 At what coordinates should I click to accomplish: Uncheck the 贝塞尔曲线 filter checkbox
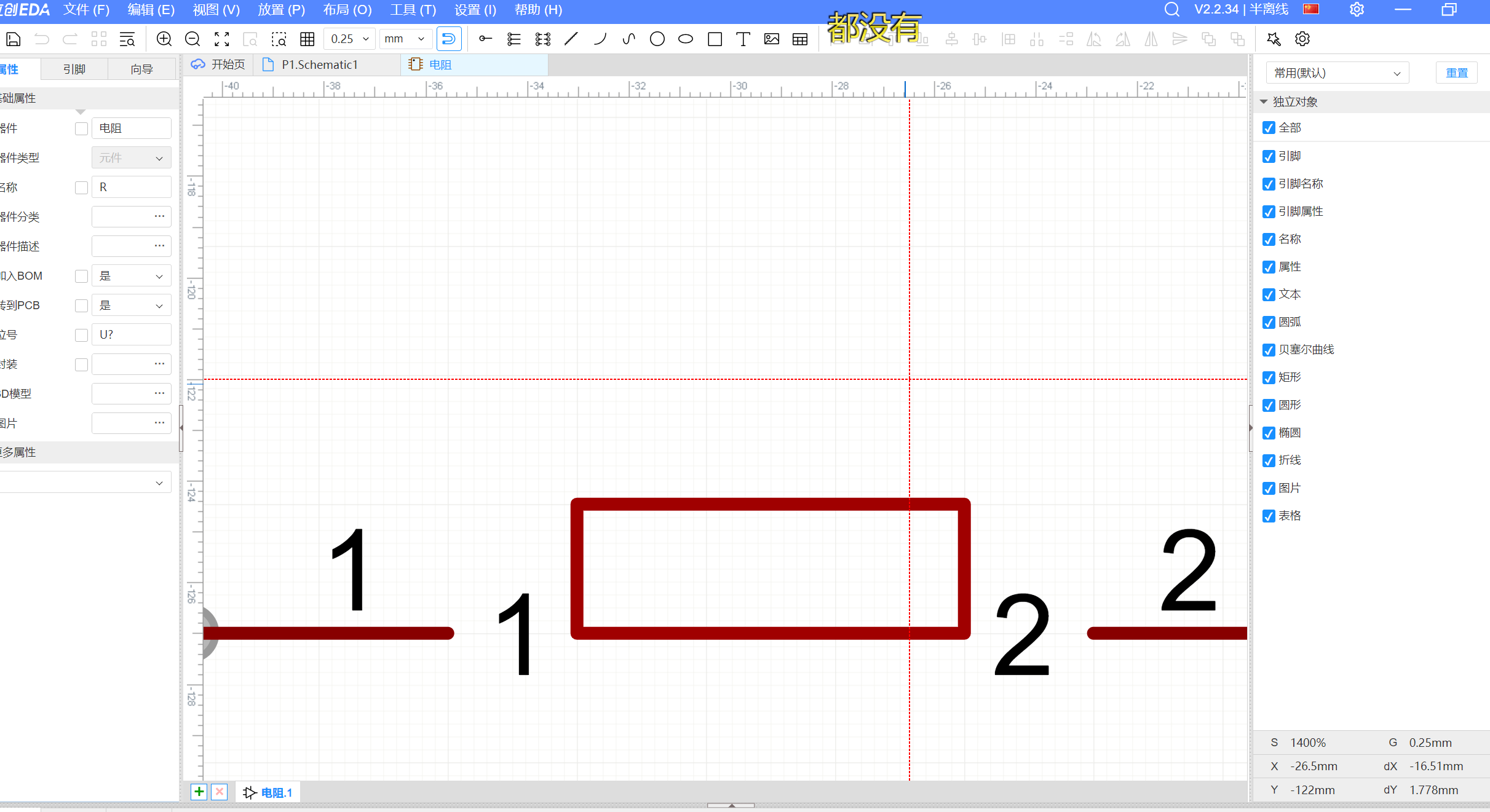(x=1269, y=350)
